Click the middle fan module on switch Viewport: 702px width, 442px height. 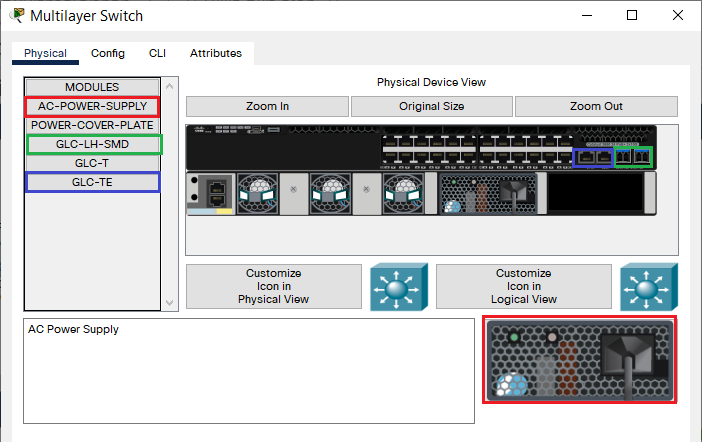coord(331,194)
